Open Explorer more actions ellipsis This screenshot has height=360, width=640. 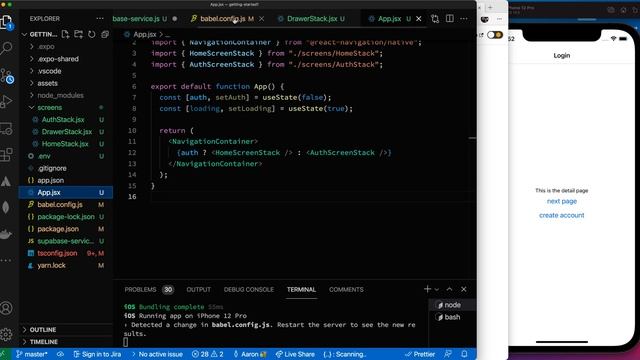[x=100, y=18]
